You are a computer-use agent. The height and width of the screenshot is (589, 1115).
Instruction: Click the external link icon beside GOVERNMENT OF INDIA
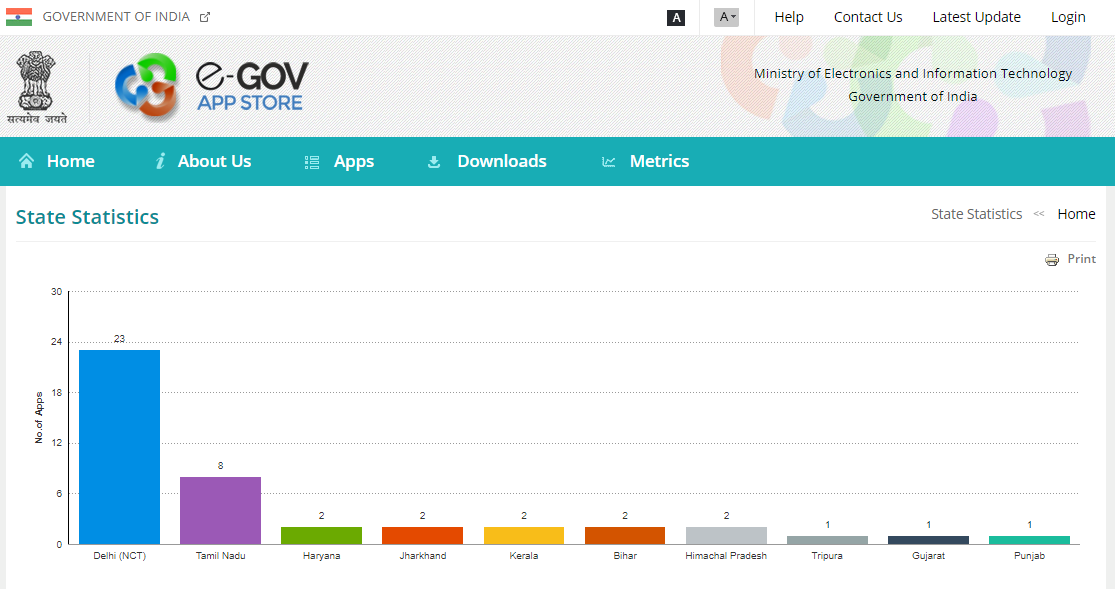pos(207,15)
